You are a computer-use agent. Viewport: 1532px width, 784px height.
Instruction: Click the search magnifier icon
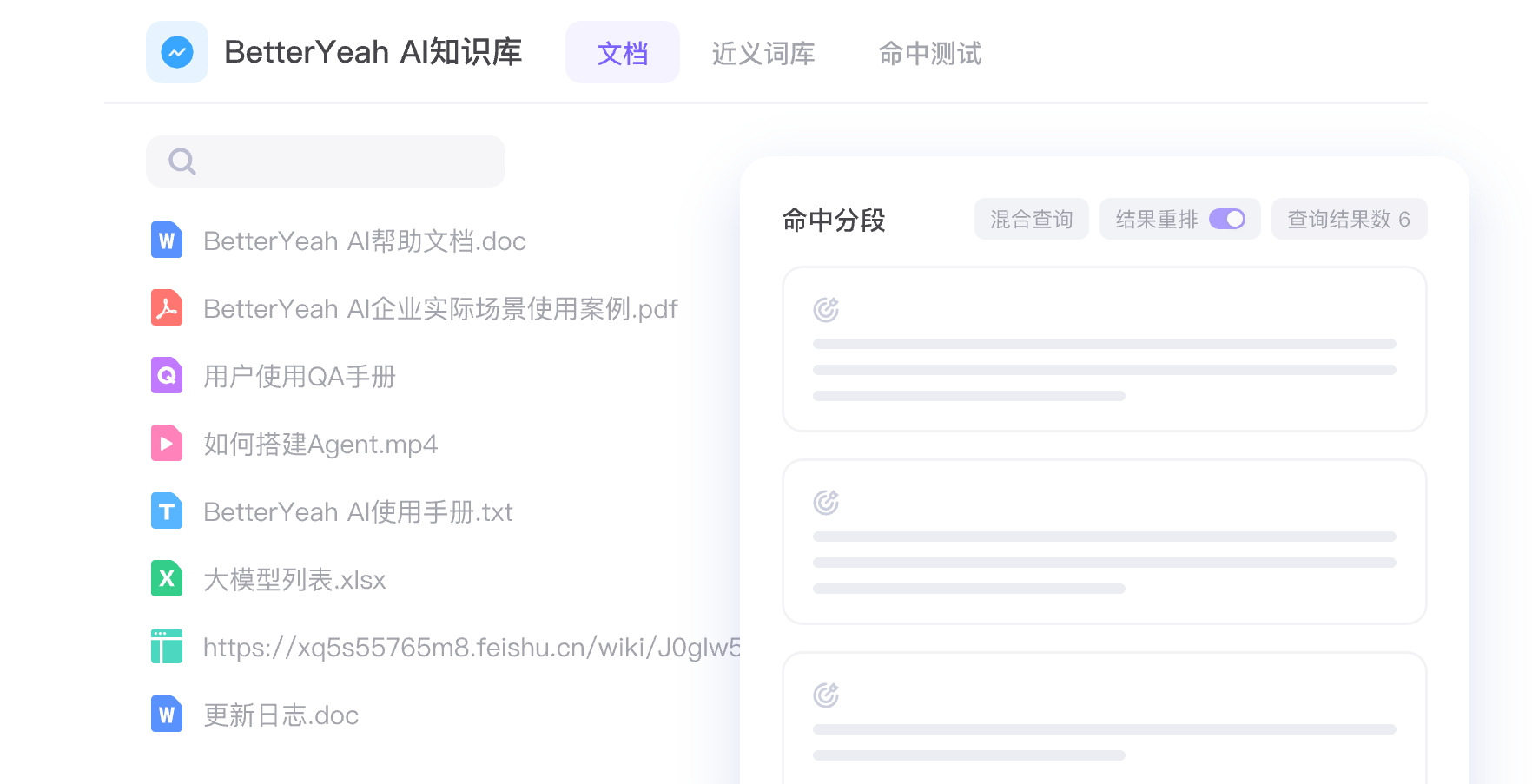(182, 161)
